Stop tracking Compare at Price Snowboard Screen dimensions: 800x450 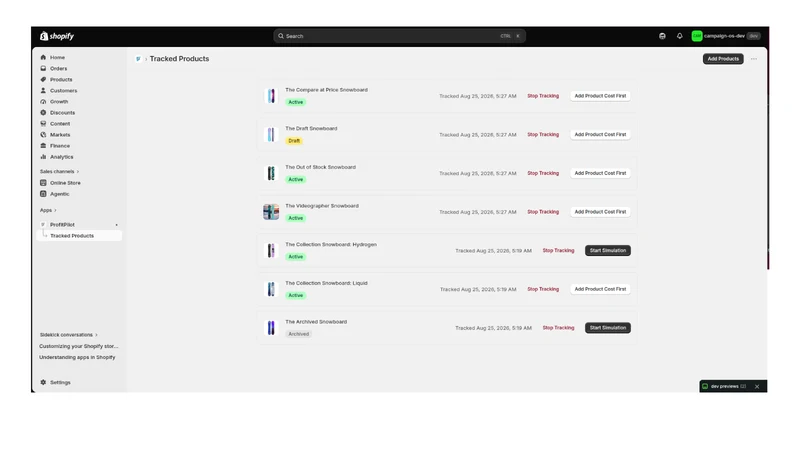click(543, 96)
